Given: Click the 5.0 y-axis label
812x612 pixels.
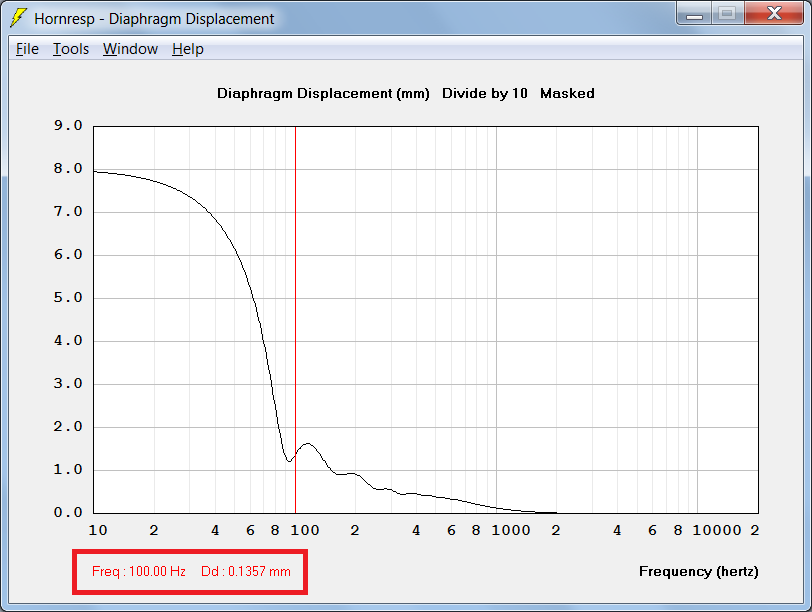Looking at the screenshot, I should click(x=68, y=298).
